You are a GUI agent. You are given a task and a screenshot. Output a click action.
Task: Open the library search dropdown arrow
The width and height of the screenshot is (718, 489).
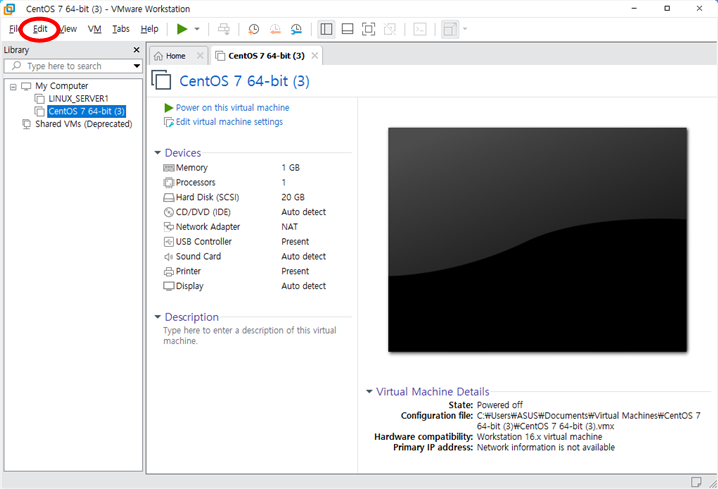pyautogui.click(x=136, y=66)
